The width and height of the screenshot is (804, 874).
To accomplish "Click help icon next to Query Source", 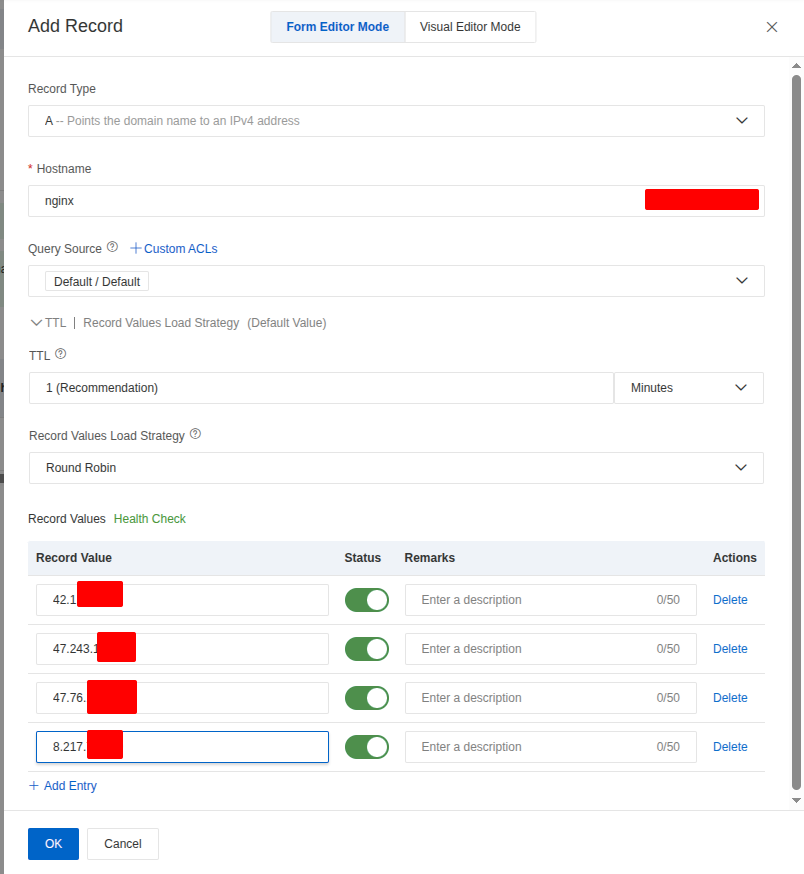I will (x=112, y=247).
